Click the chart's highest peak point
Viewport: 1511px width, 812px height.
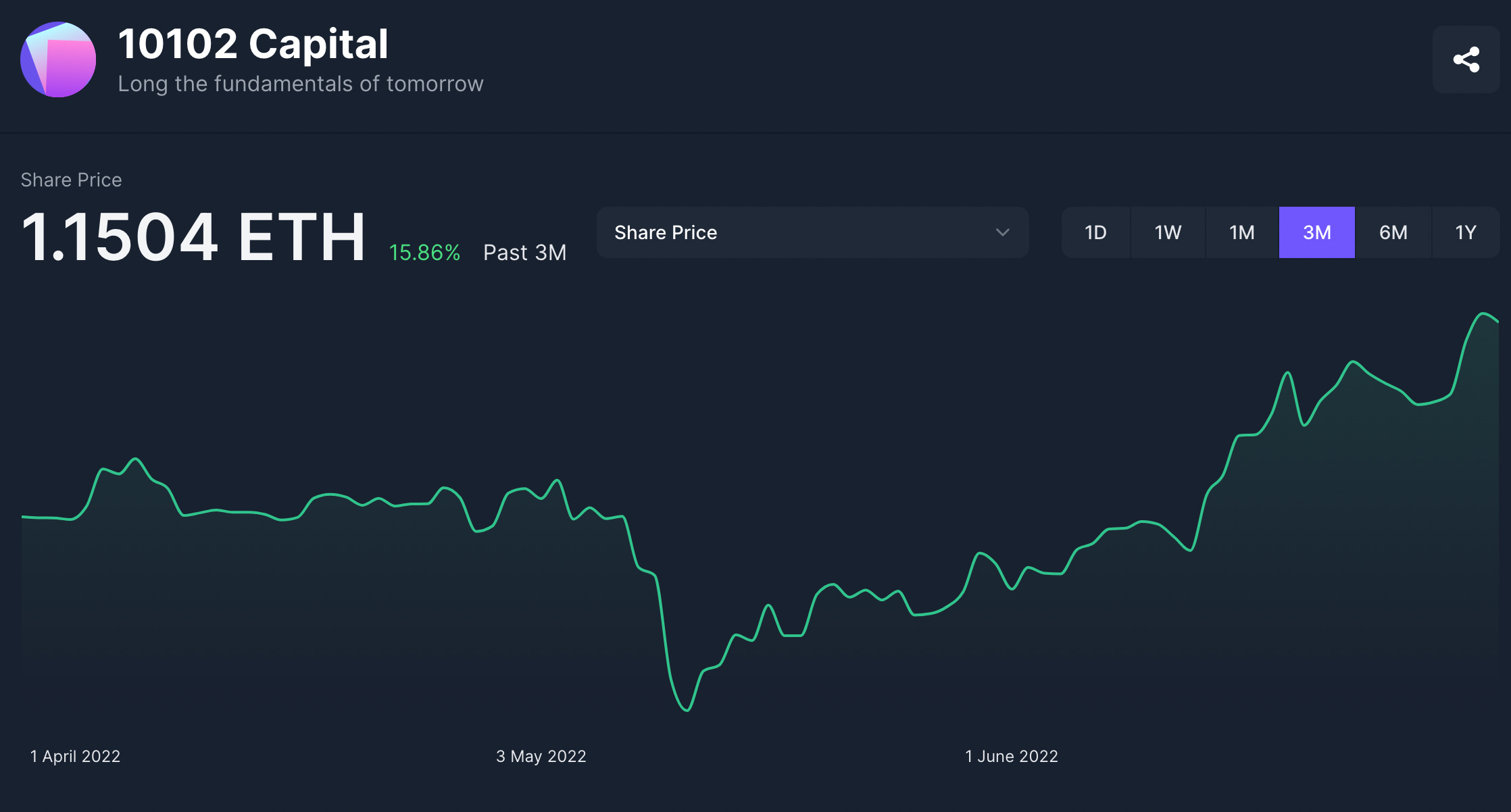1484,313
